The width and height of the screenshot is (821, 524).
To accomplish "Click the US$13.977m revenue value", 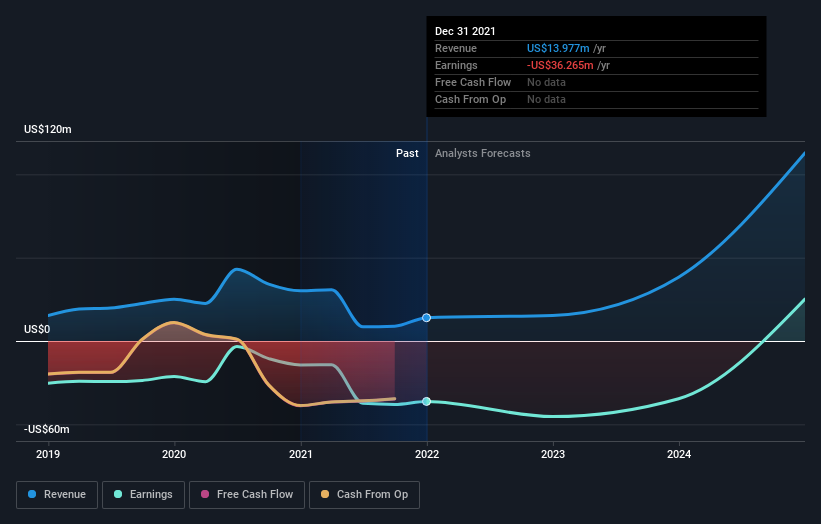I will pyautogui.click(x=558, y=48).
